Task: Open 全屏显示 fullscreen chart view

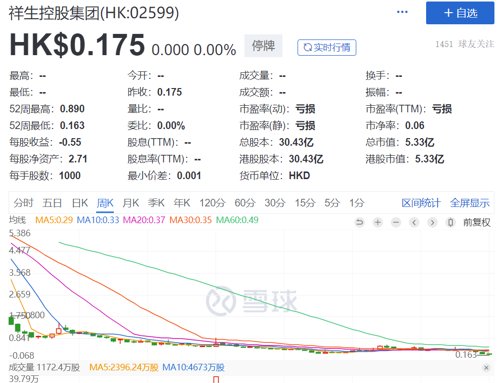Action: (470, 203)
